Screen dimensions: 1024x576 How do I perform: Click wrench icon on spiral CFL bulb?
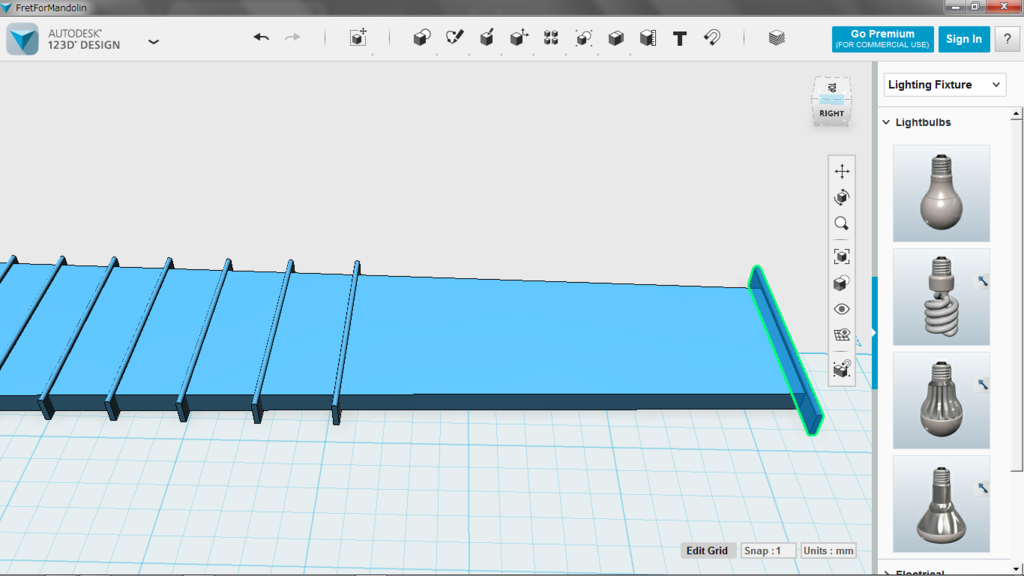click(x=982, y=281)
